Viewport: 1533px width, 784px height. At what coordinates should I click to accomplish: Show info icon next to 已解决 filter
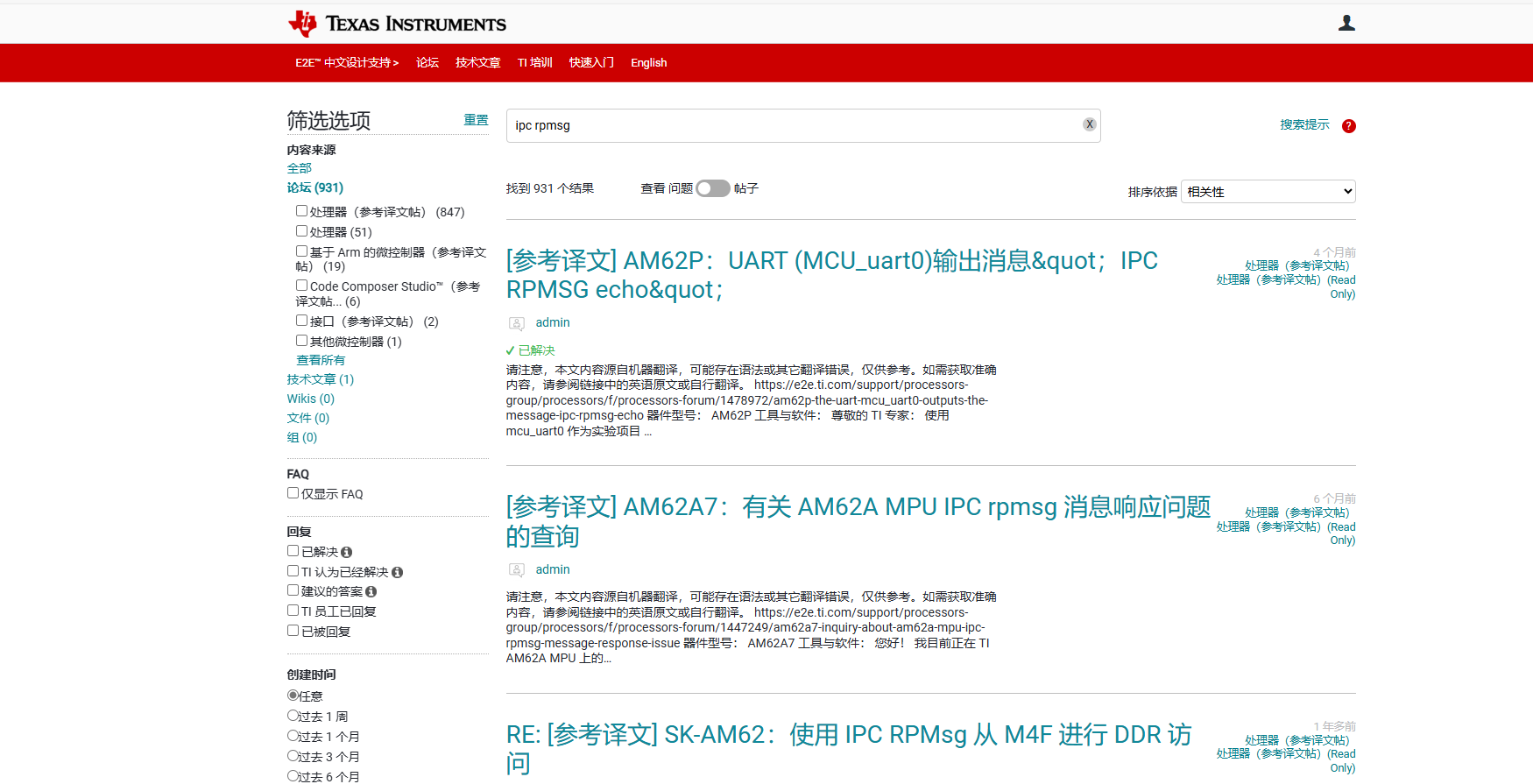coord(347,553)
